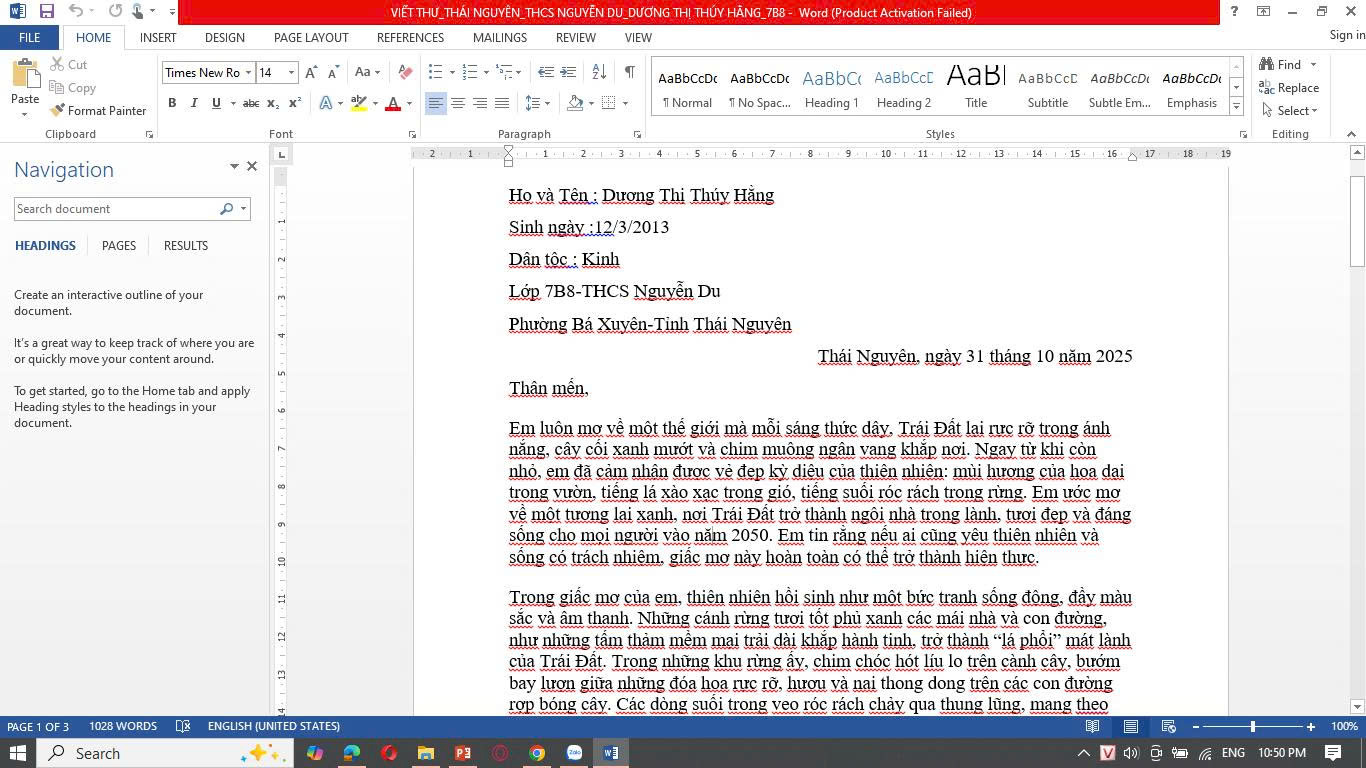Toggle bold formatting

(172, 103)
